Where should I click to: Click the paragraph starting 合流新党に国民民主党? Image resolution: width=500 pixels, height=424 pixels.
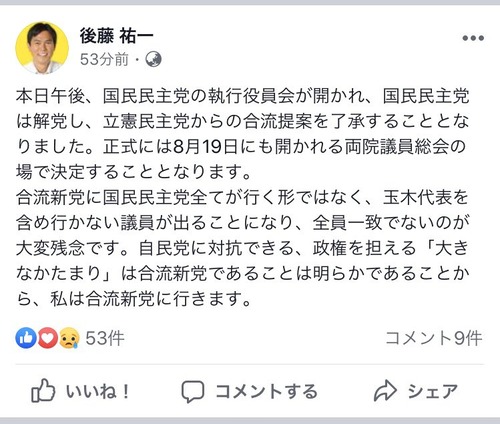coord(242,248)
